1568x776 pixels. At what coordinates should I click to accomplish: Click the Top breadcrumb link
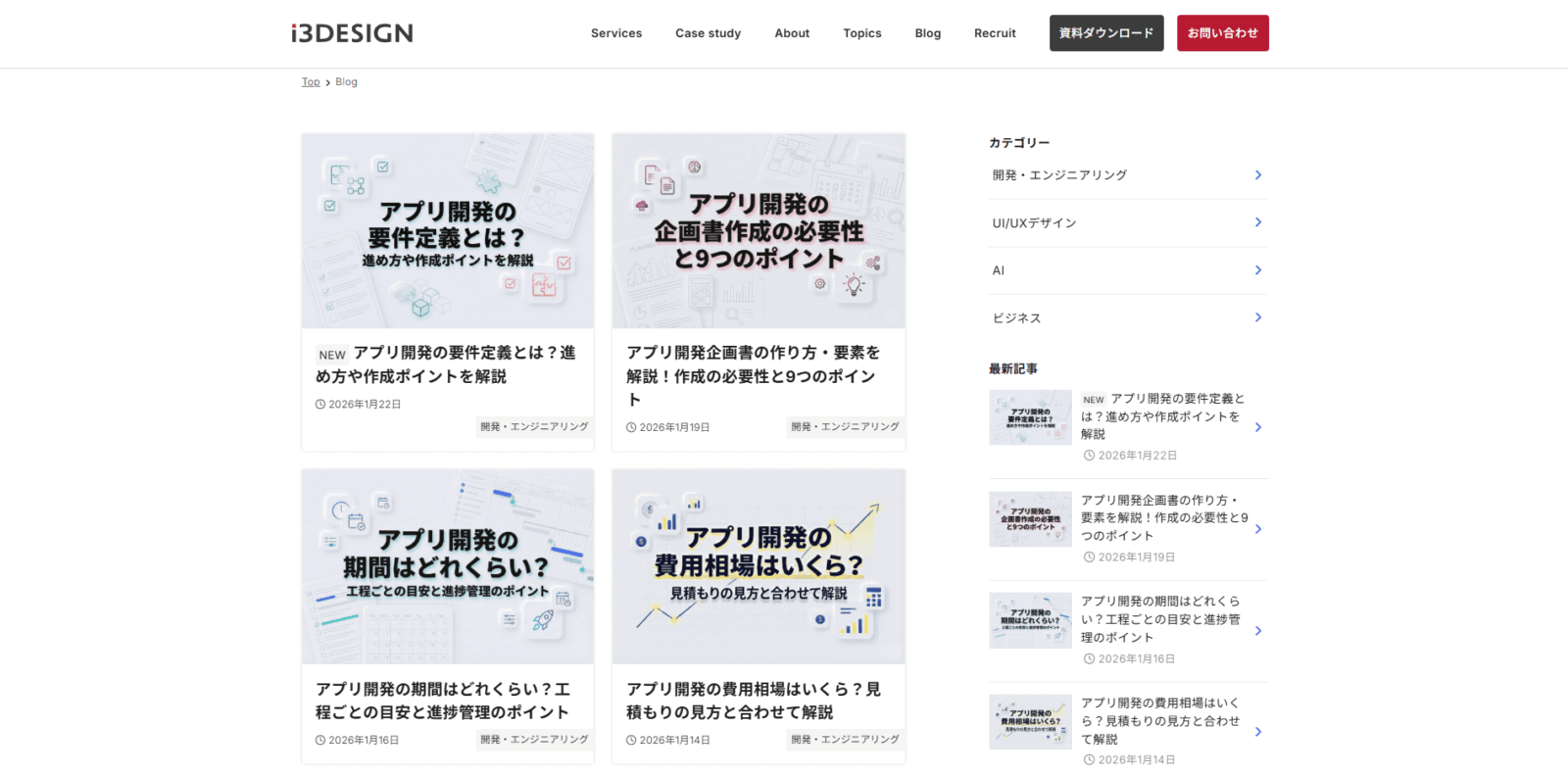311,82
